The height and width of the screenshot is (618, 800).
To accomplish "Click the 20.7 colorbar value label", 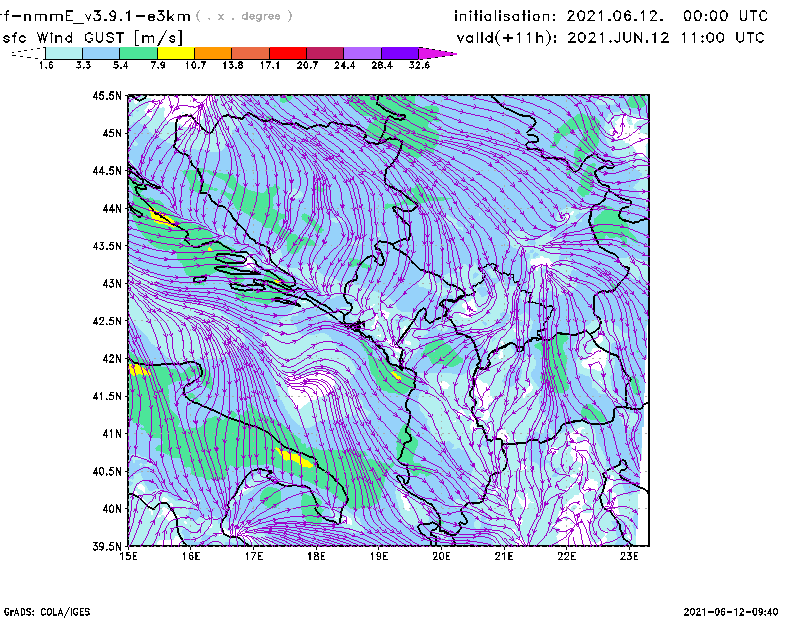I will point(307,65).
